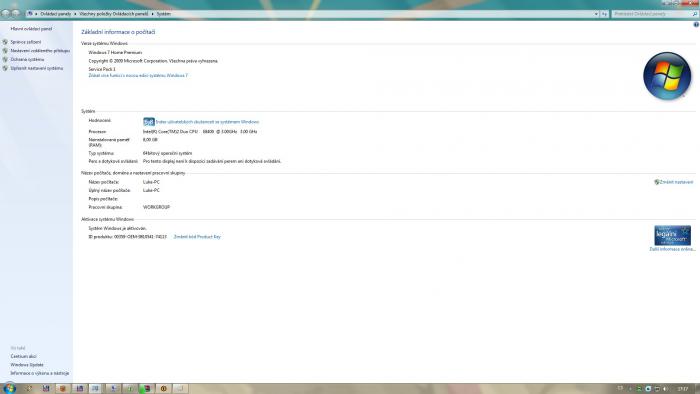Click the Control Panel search field
Image resolution: width=700 pixels, height=394 pixels.
point(654,14)
